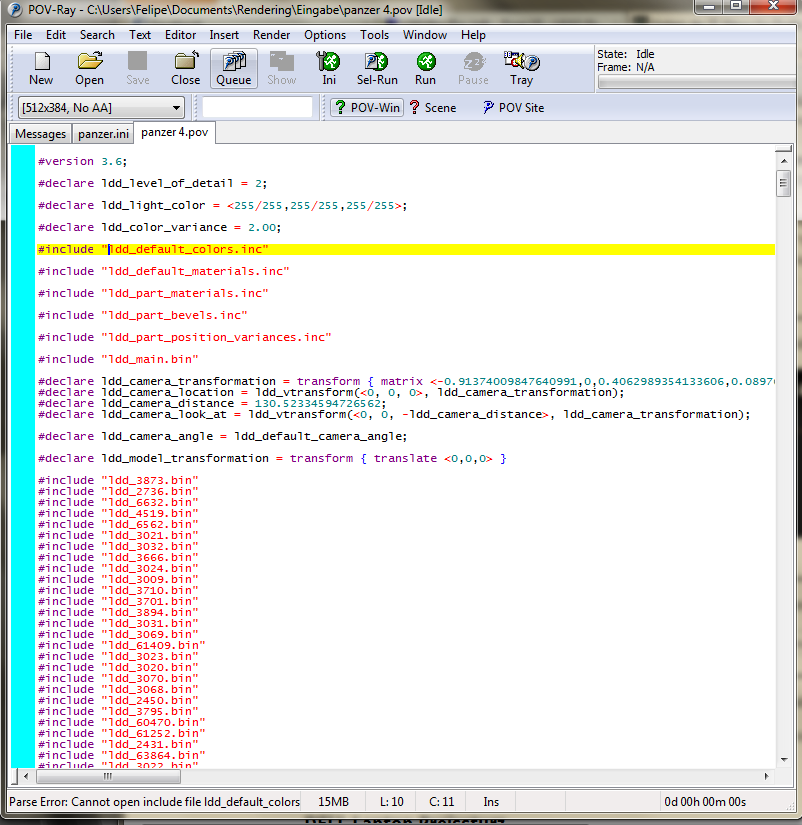Expand the resolution preset dropdown
This screenshot has width=802, height=825.
[177, 108]
